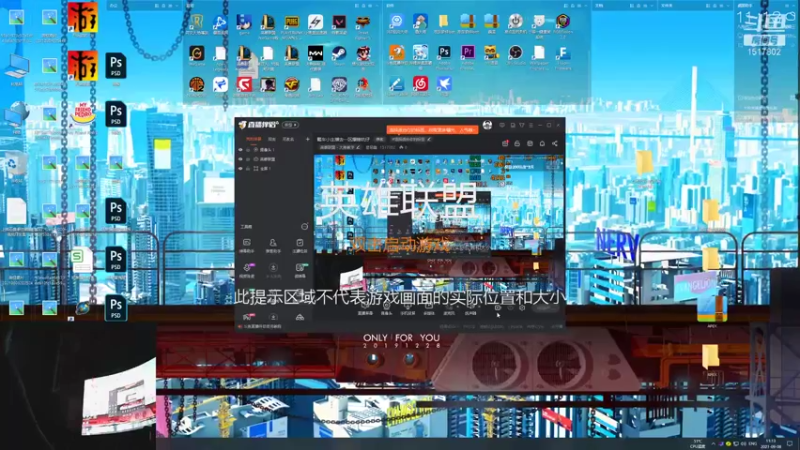Open the Network desktop icon

click(17, 116)
